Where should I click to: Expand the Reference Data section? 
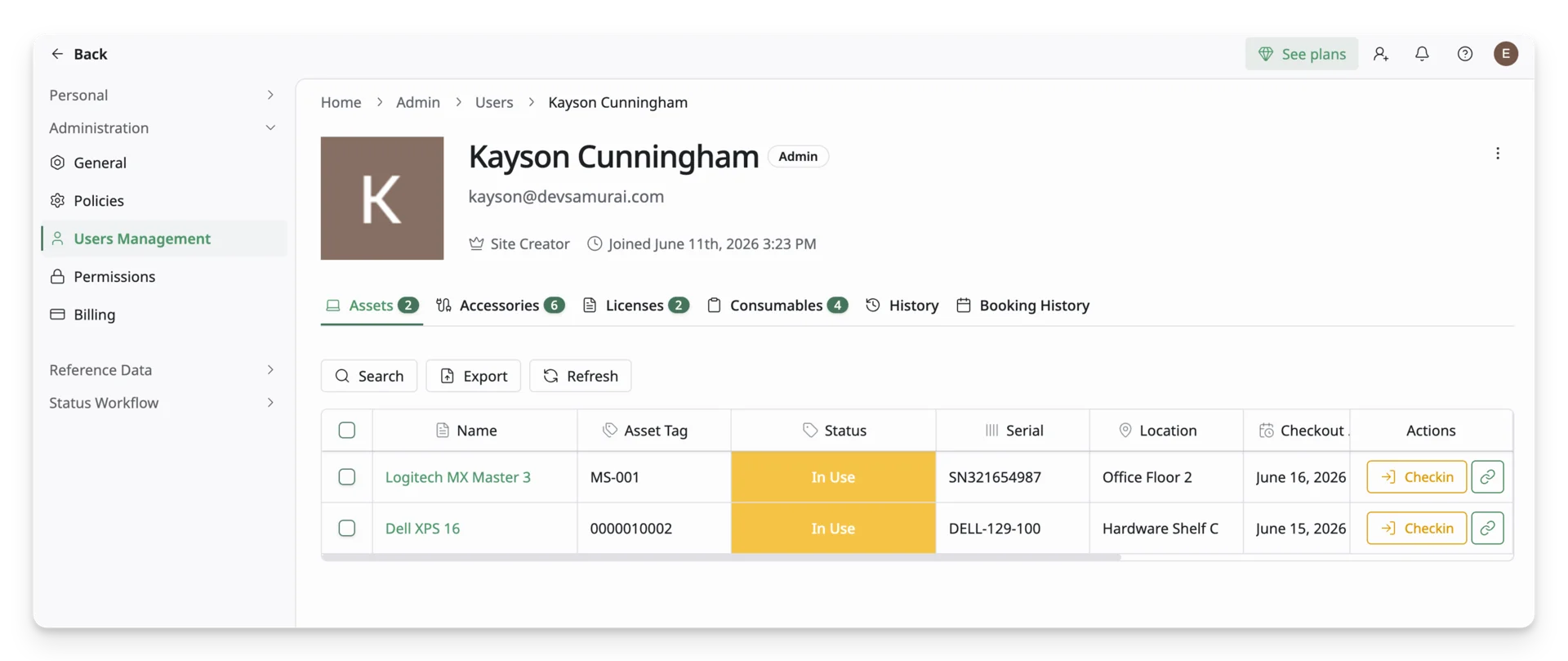[163, 370]
